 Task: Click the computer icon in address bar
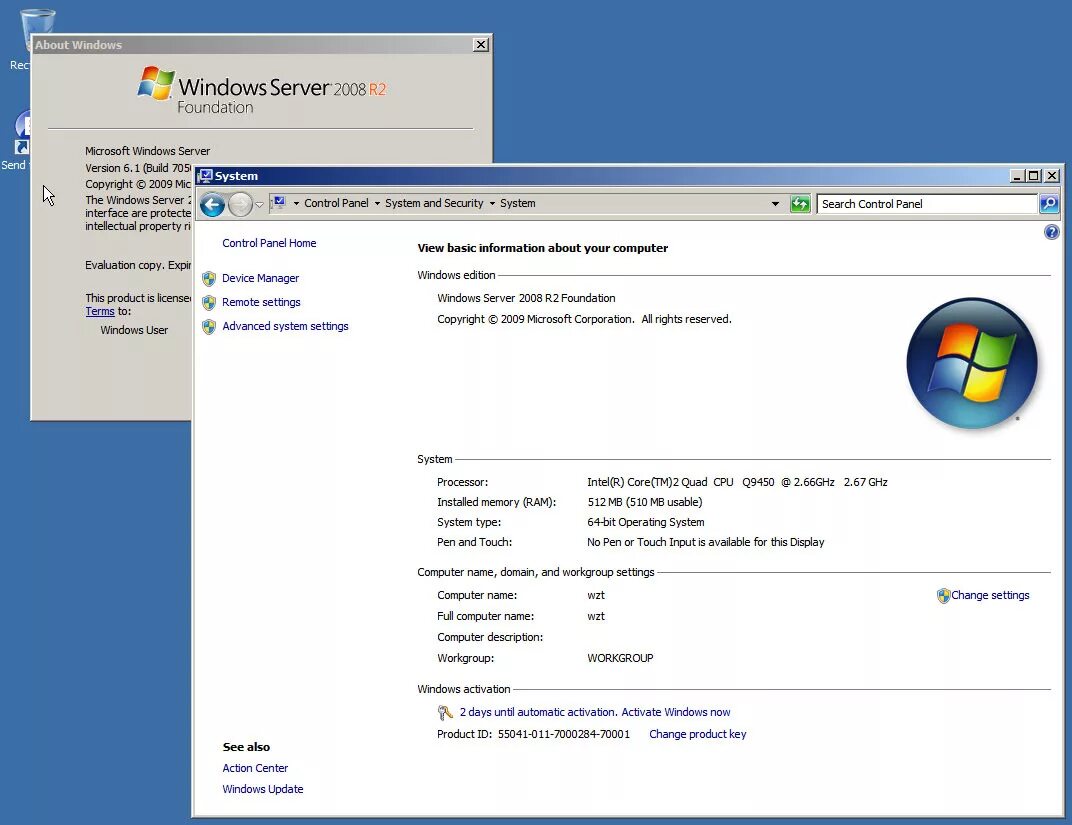[x=278, y=202]
